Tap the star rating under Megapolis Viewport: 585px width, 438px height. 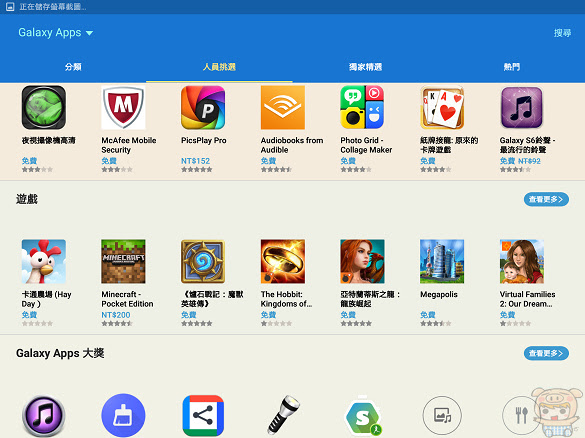point(435,323)
